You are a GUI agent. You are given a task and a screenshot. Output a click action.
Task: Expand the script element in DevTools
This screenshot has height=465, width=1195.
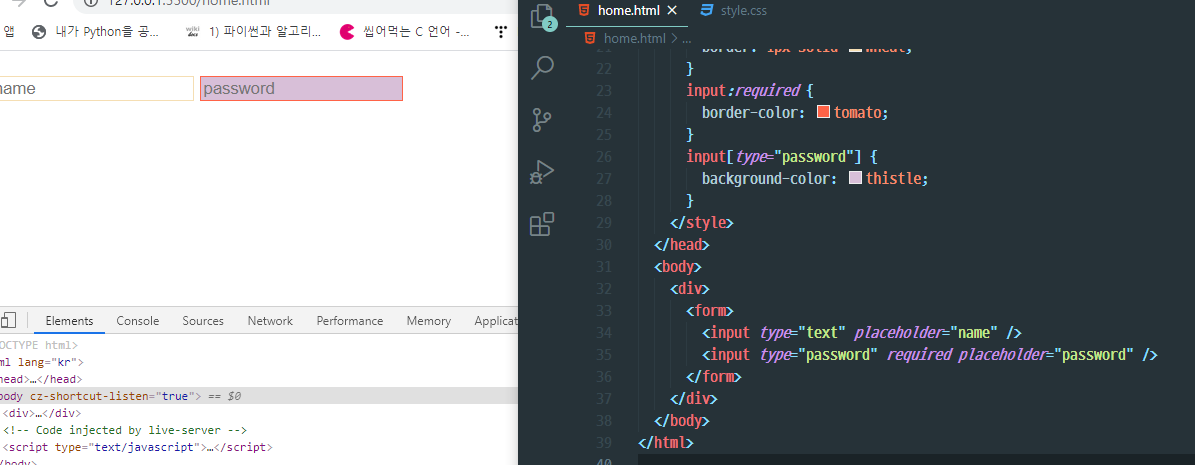click(x=137, y=447)
